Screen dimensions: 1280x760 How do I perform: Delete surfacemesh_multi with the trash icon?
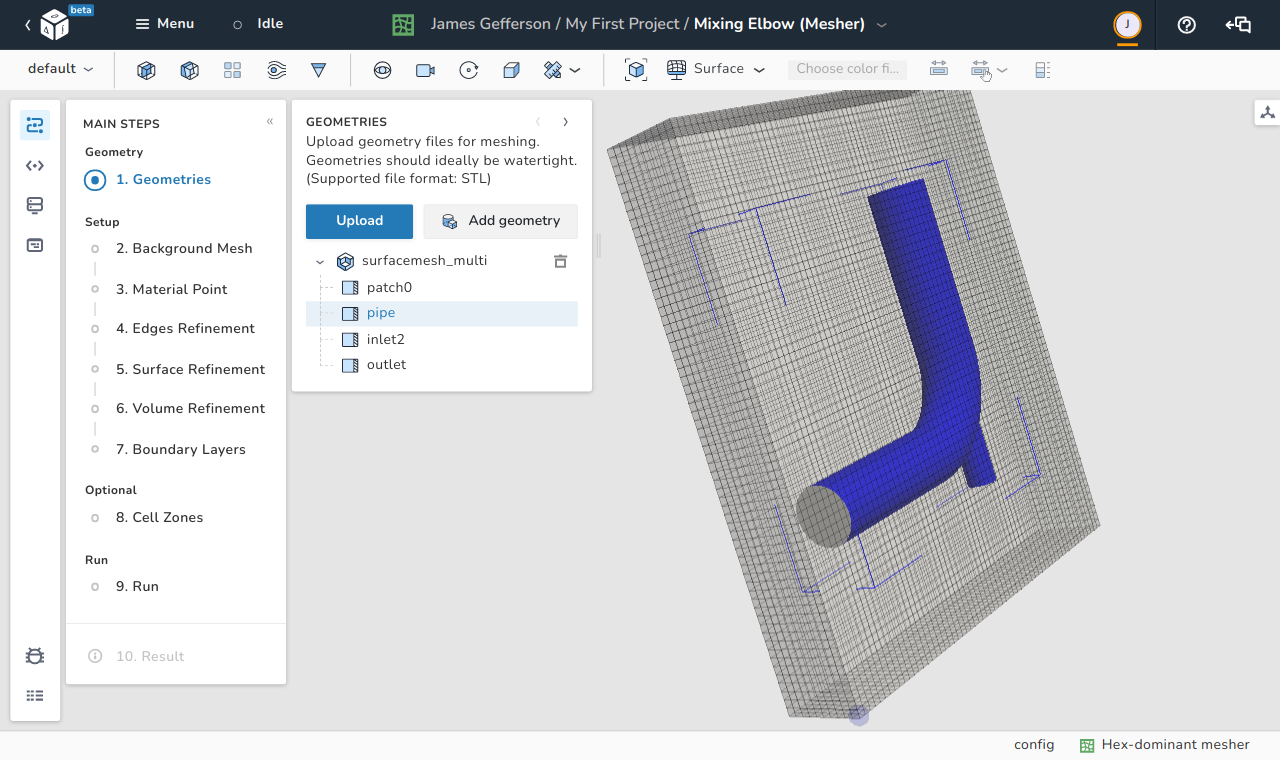click(561, 261)
